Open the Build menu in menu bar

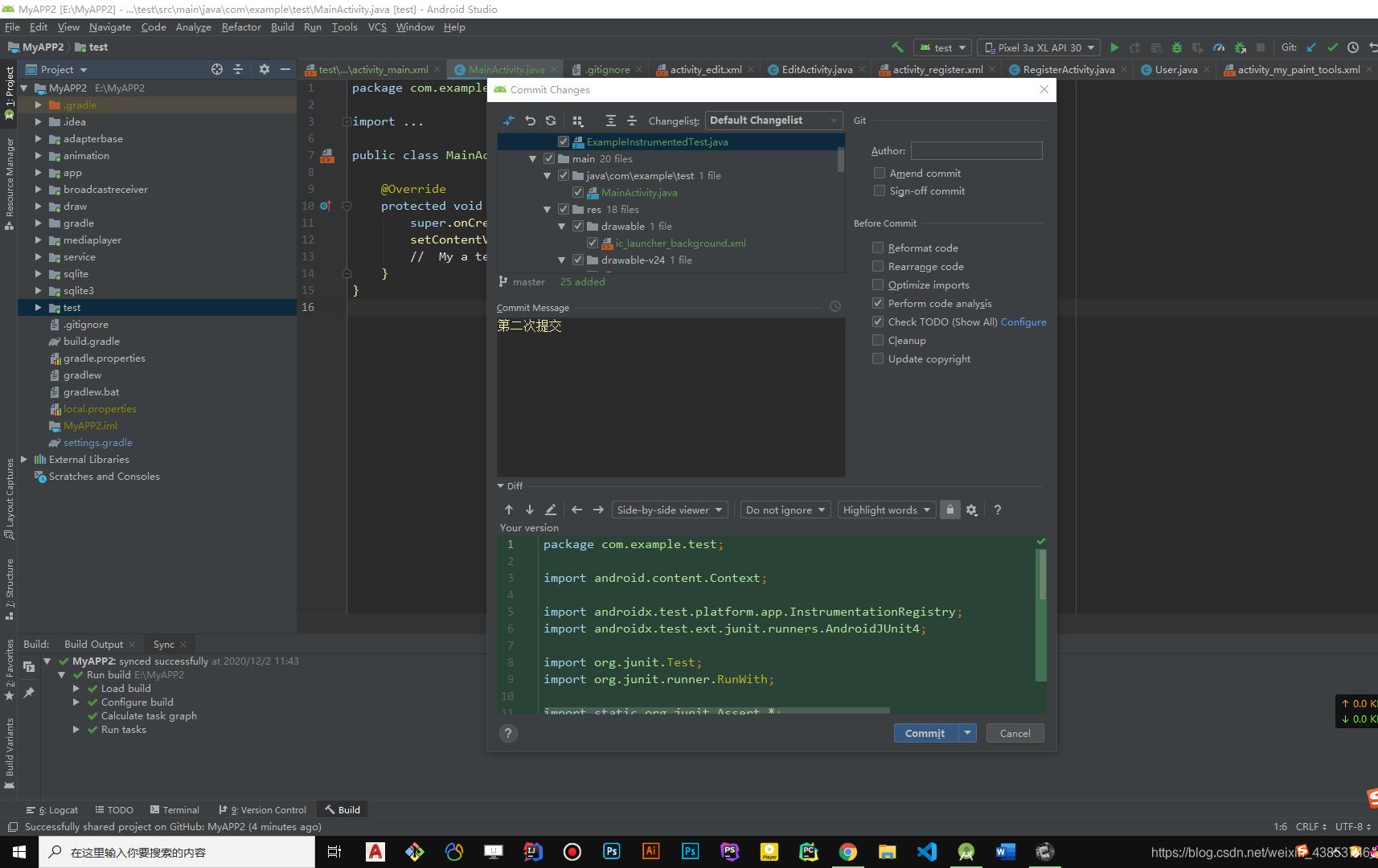pyautogui.click(x=282, y=27)
